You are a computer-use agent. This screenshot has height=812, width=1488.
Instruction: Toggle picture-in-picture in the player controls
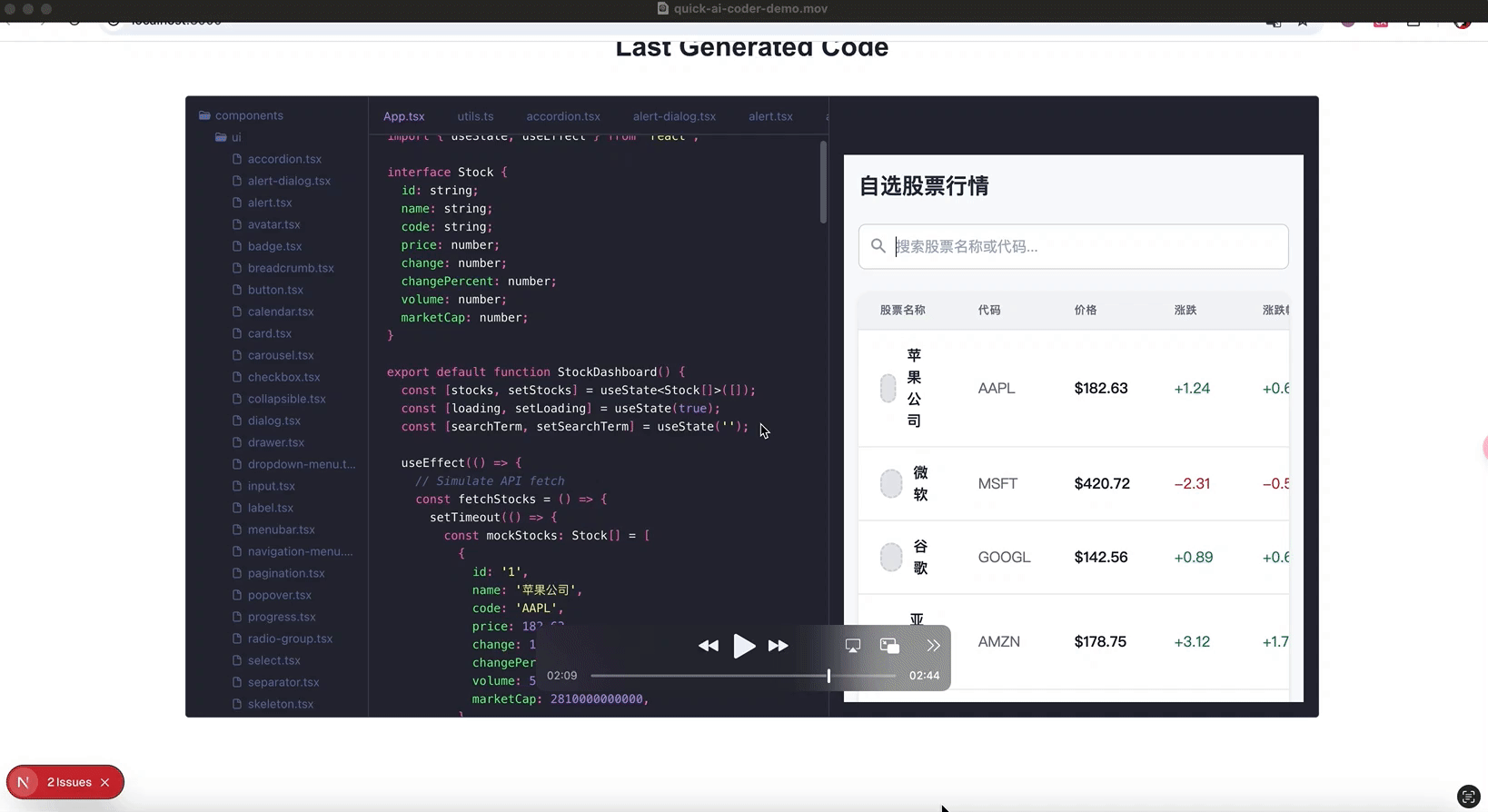coord(889,646)
